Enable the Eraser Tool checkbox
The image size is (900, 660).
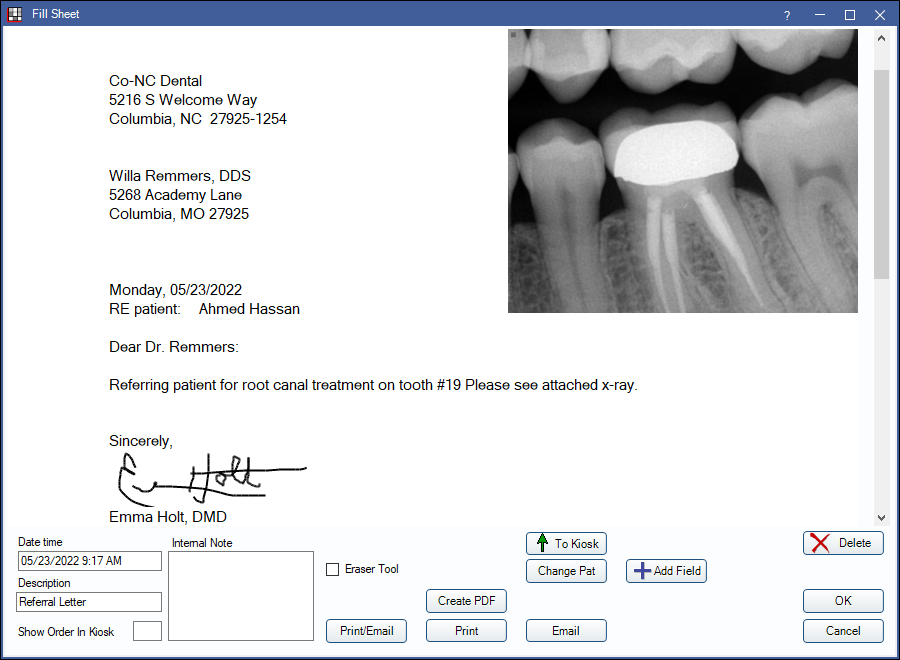coord(333,569)
